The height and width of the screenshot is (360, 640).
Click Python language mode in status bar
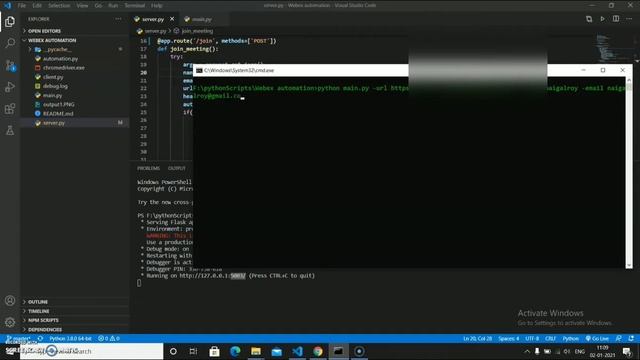point(571,338)
